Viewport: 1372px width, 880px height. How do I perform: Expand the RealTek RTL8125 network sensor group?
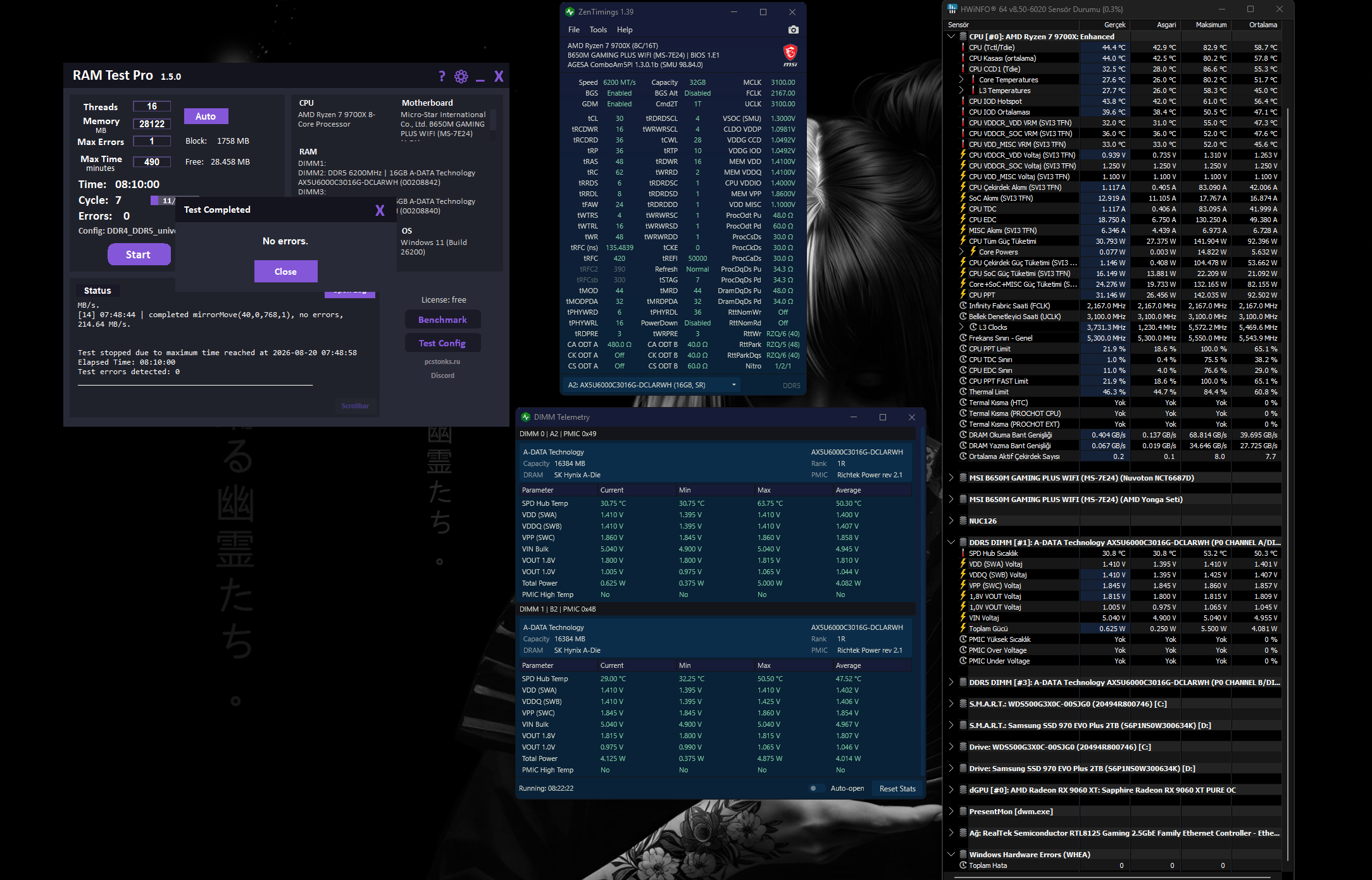(x=951, y=833)
